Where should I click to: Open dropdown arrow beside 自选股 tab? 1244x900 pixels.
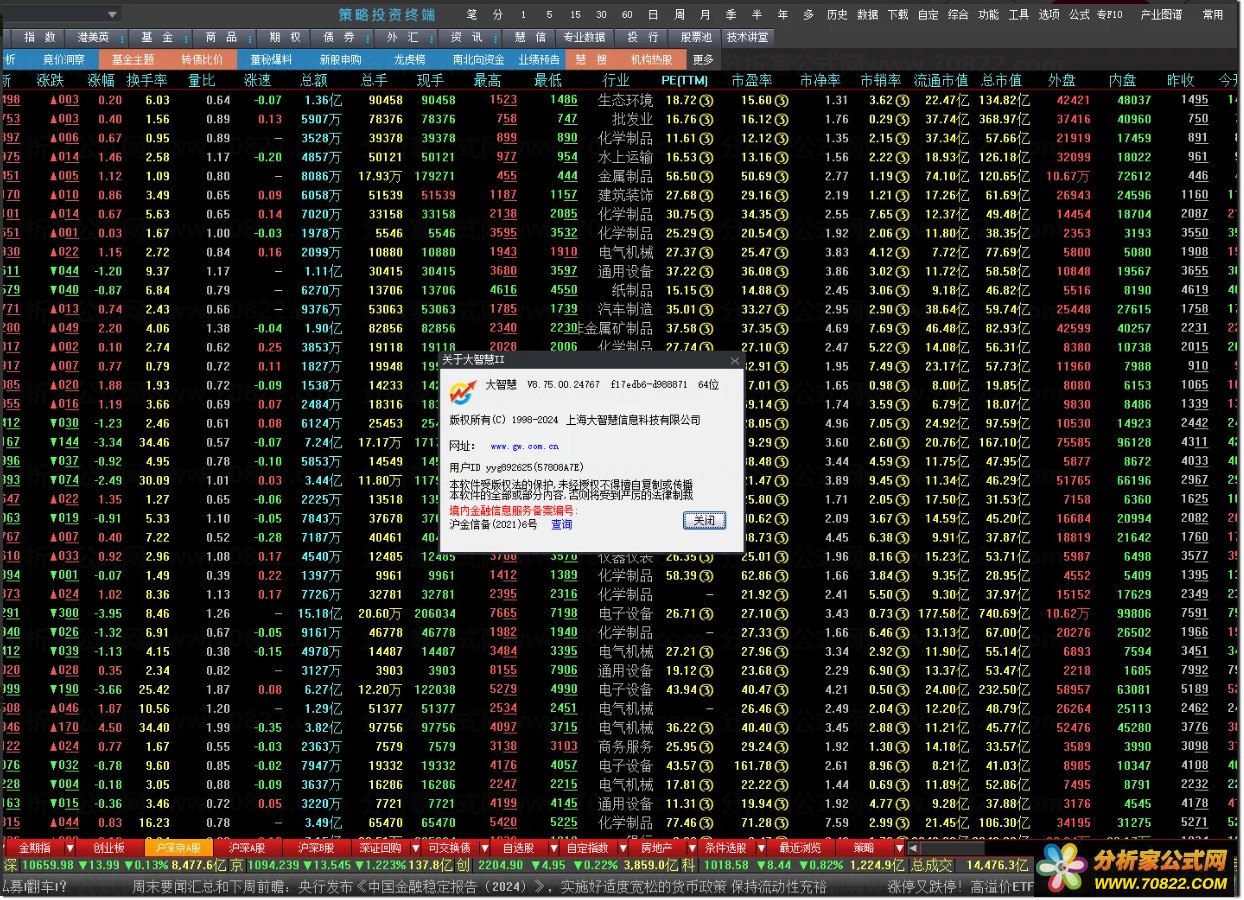click(x=552, y=848)
